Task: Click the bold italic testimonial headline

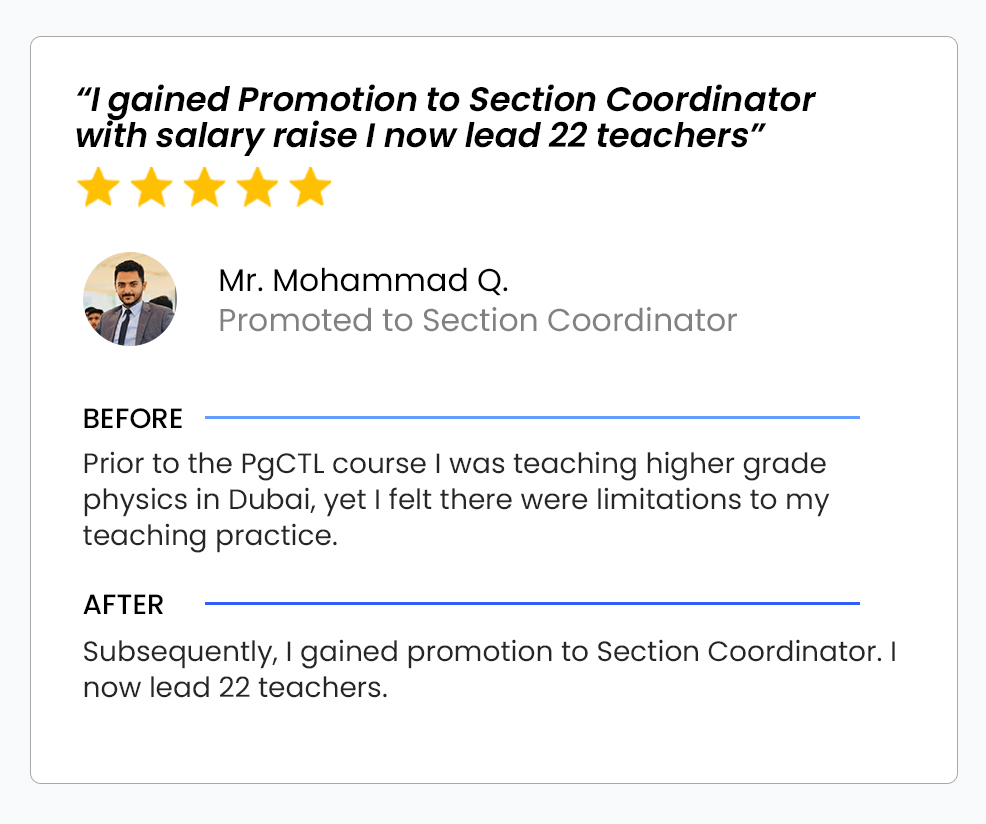Action: click(445, 117)
